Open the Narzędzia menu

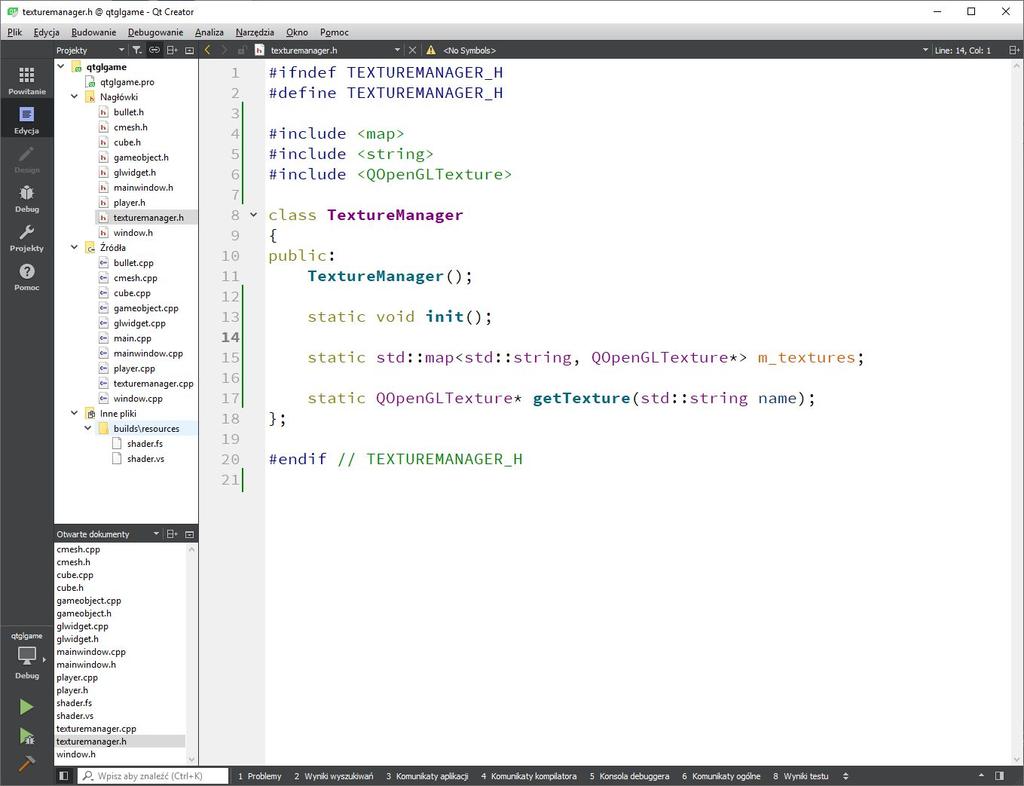[x=255, y=32]
